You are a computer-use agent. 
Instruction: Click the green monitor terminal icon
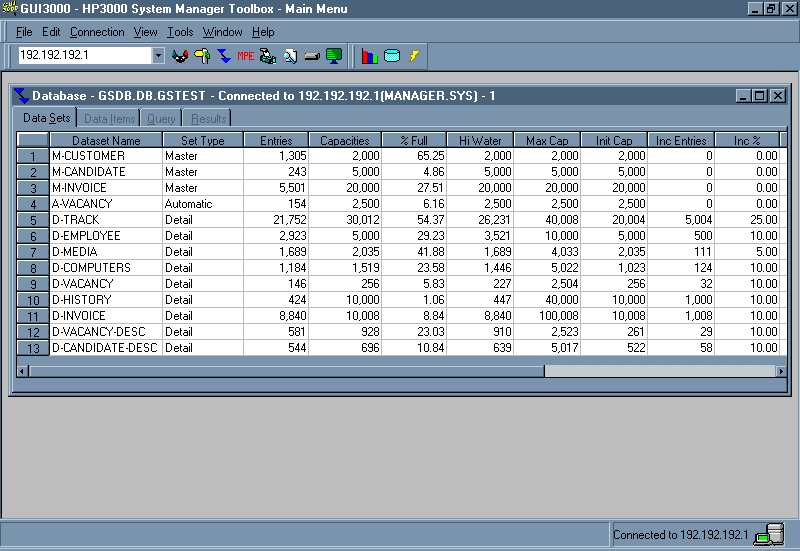[334, 56]
